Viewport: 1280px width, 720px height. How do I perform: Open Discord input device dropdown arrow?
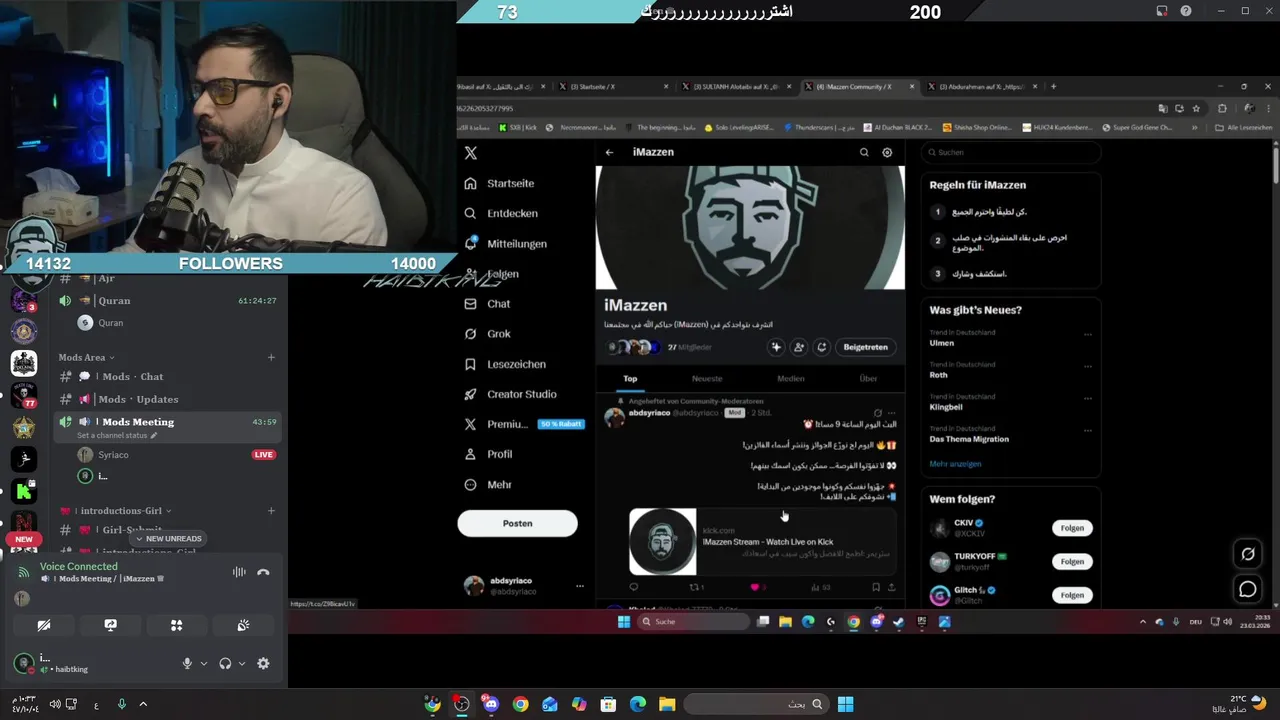click(204, 663)
